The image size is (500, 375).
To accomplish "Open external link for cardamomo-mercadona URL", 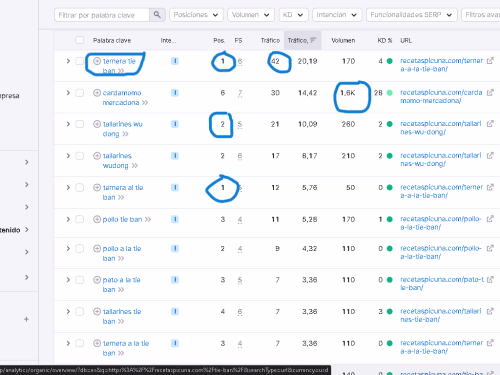I will coord(490,93).
